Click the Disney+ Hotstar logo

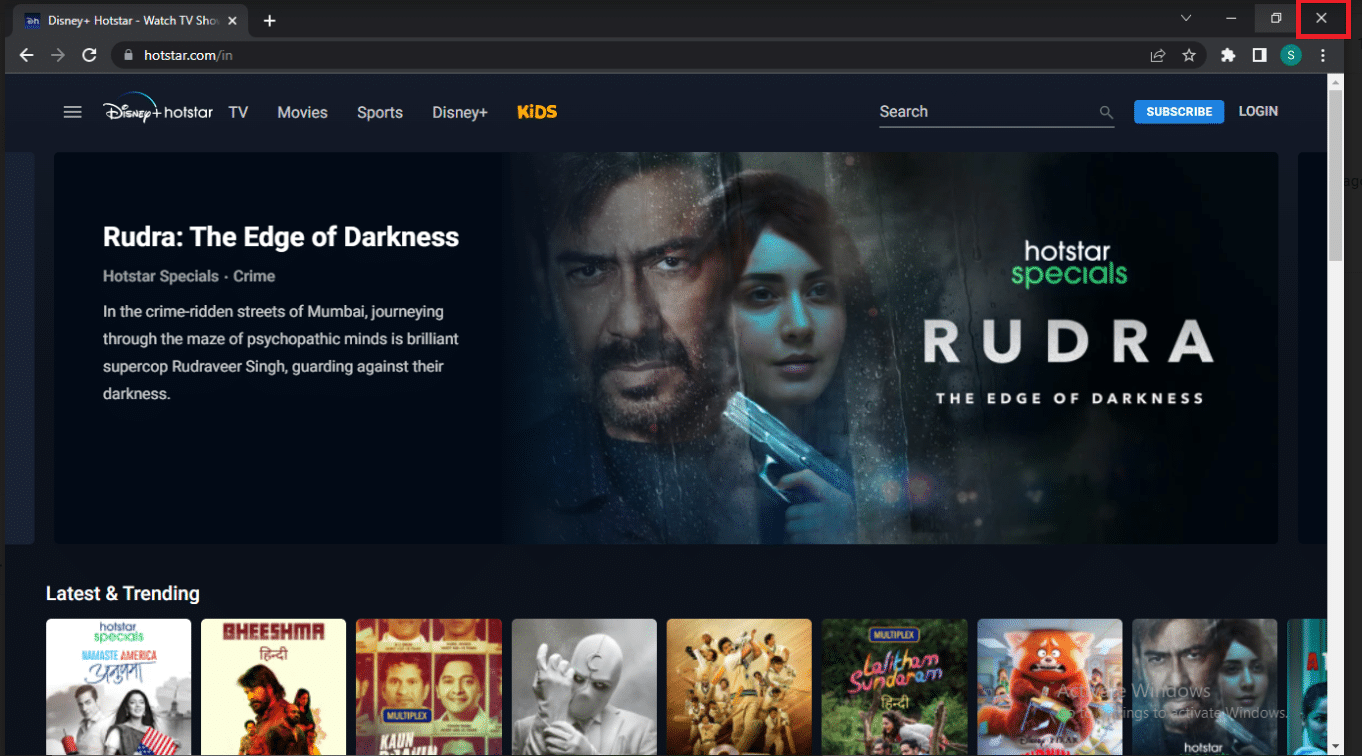(x=158, y=109)
